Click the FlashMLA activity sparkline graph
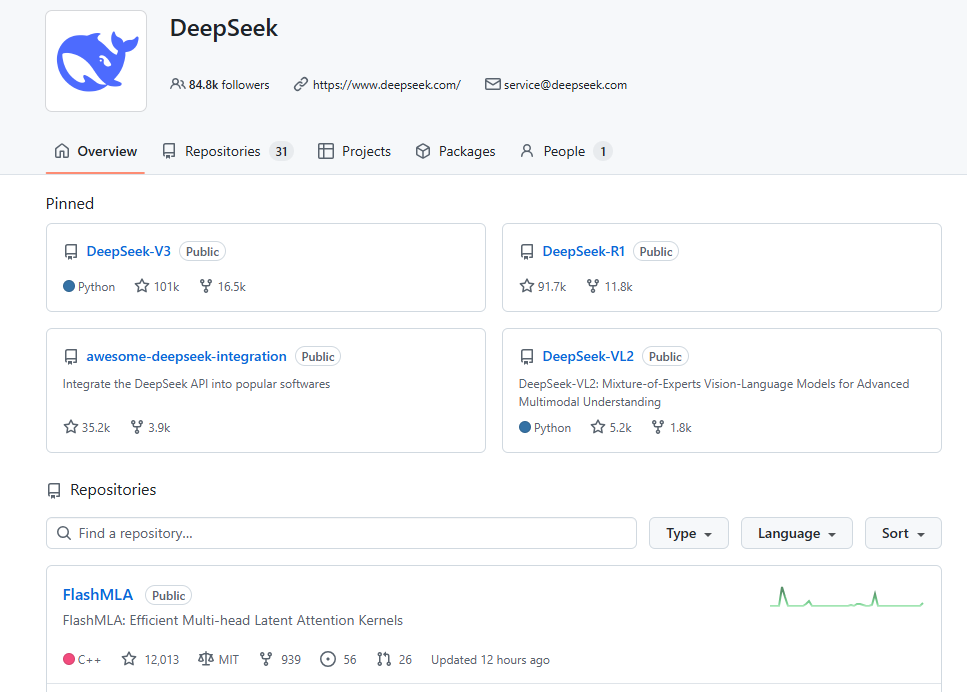 (847, 597)
